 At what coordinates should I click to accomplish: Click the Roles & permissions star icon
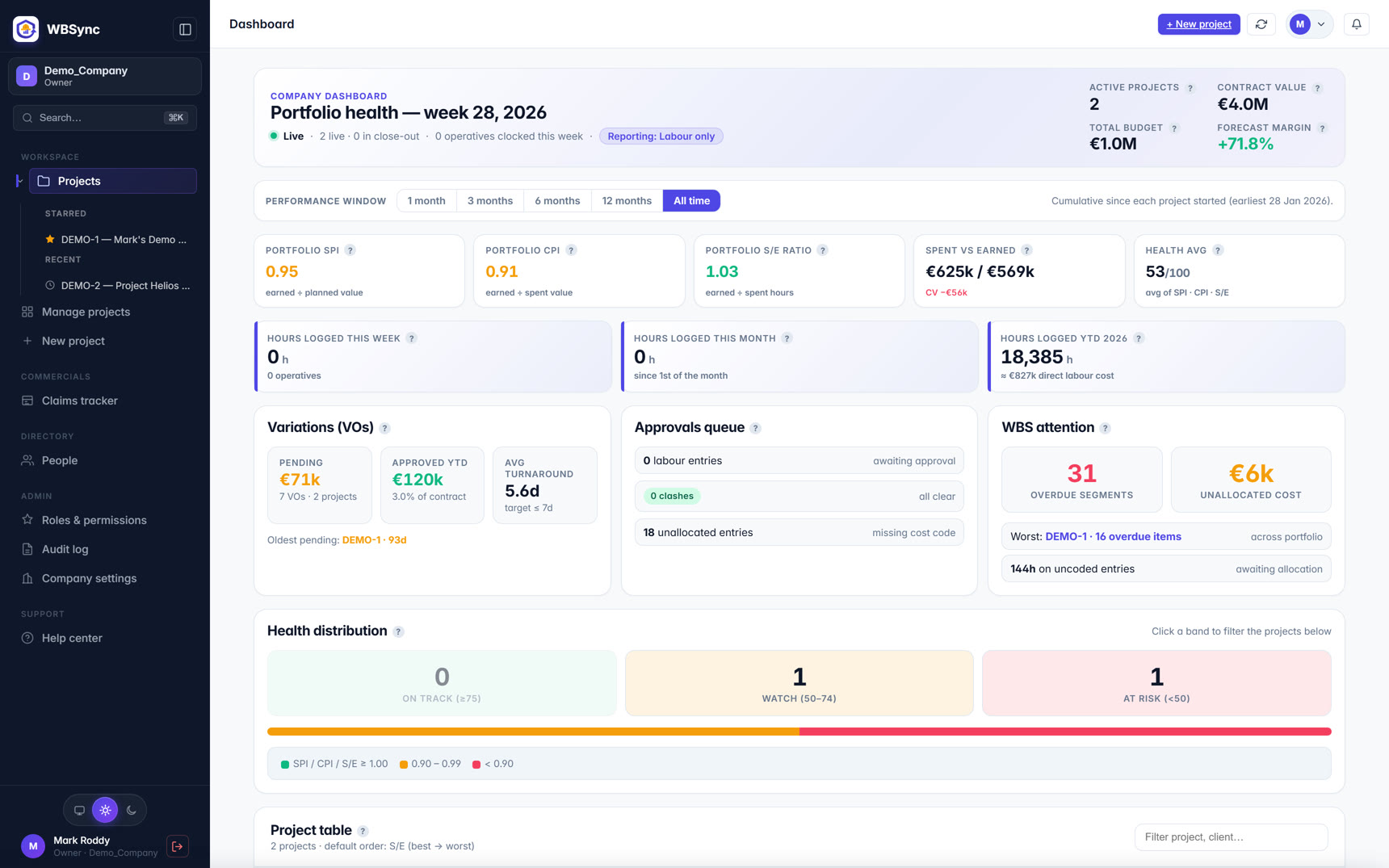(27, 520)
